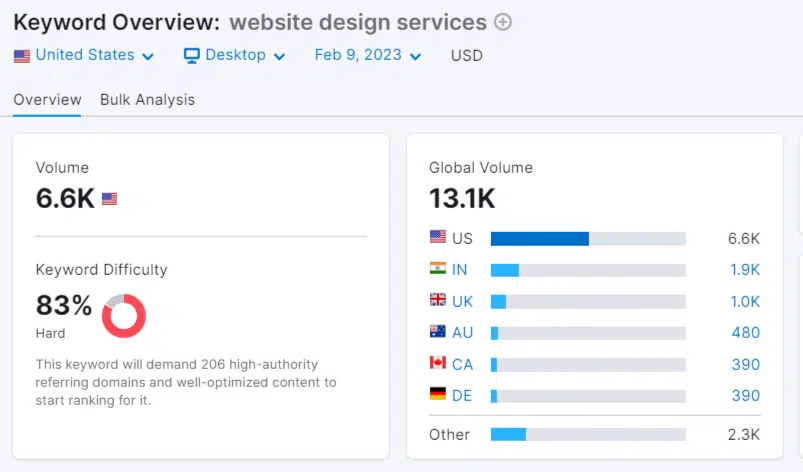The image size is (803, 472).
Task: Click the IN country link
Action: click(x=460, y=270)
